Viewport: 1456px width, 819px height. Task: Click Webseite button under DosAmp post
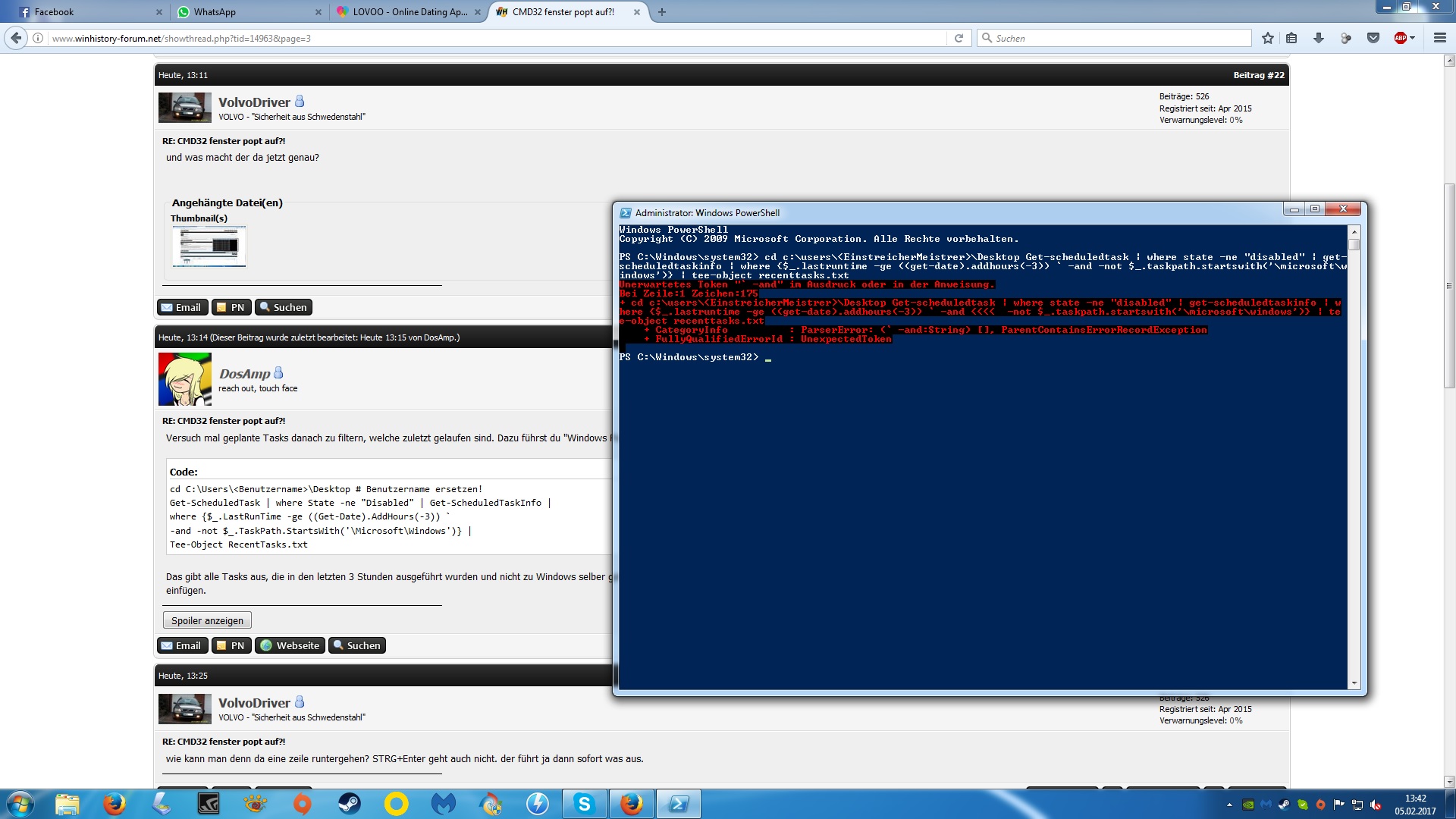coord(290,645)
